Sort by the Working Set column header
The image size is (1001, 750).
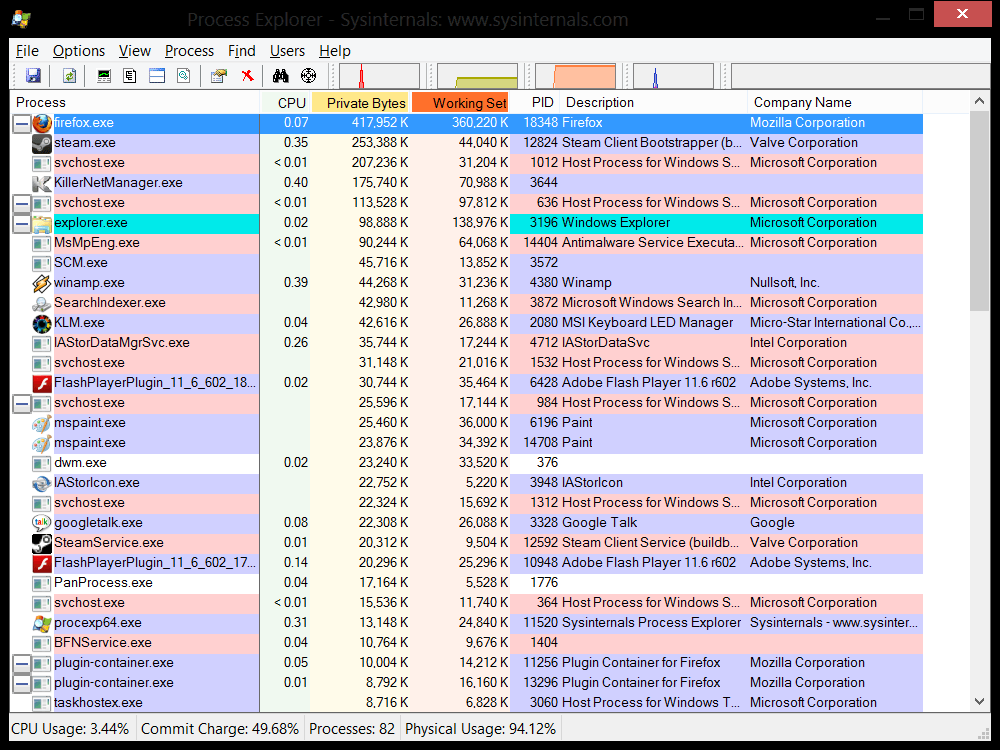click(x=460, y=102)
